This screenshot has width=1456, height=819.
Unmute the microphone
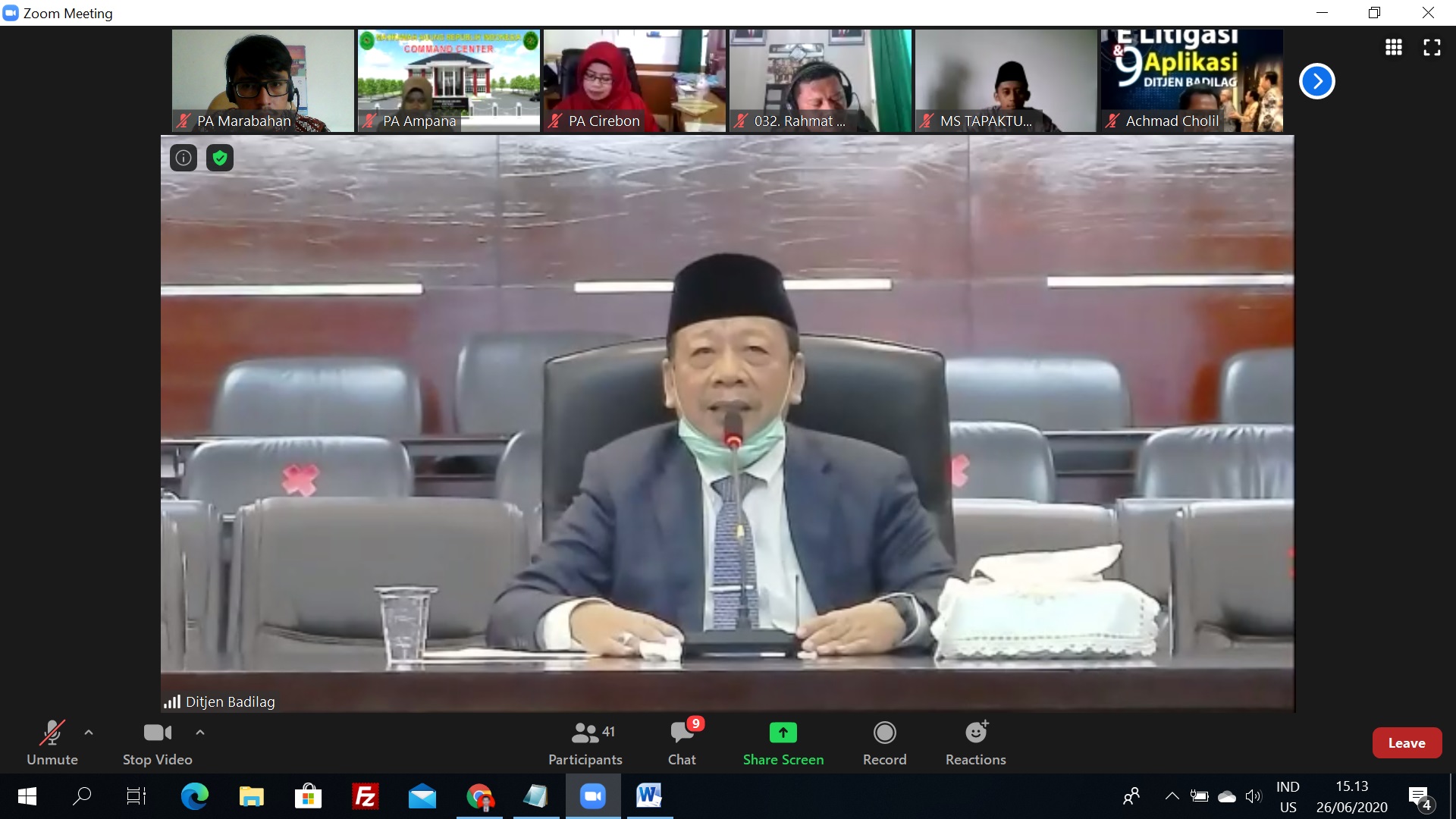(52, 742)
